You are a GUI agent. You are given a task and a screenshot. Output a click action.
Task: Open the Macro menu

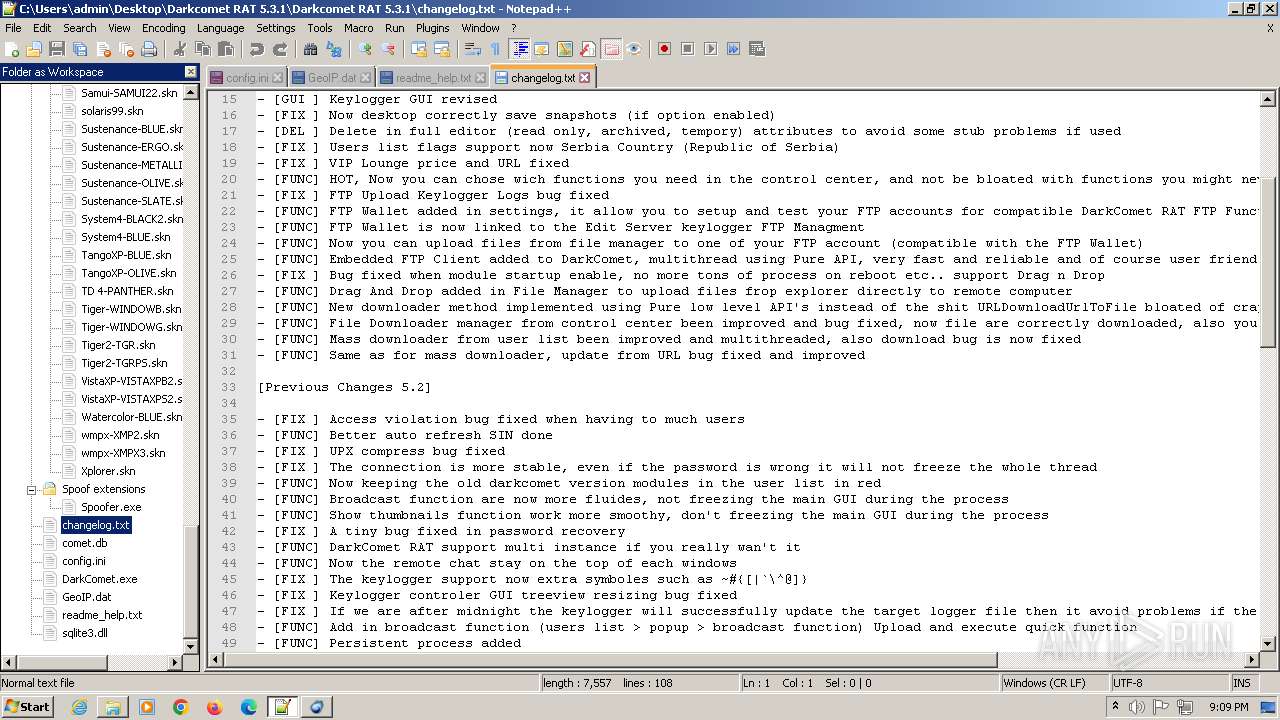[359, 28]
